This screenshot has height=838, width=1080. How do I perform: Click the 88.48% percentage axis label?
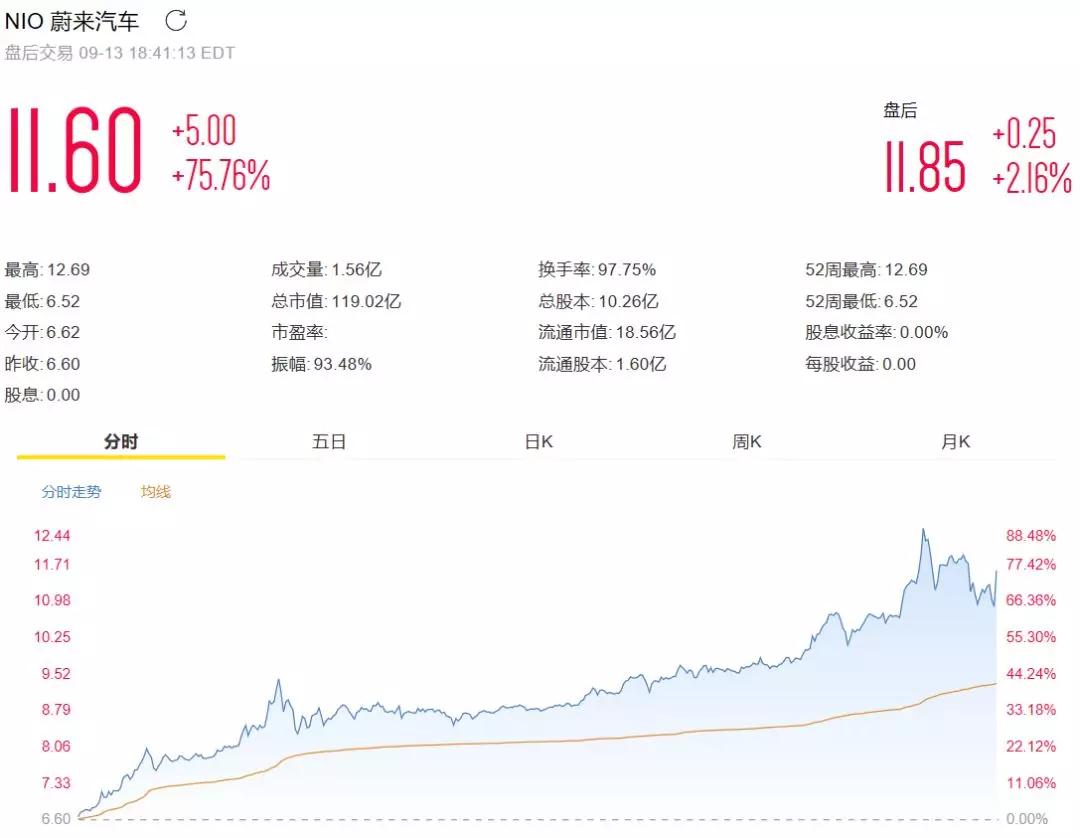pos(1030,536)
